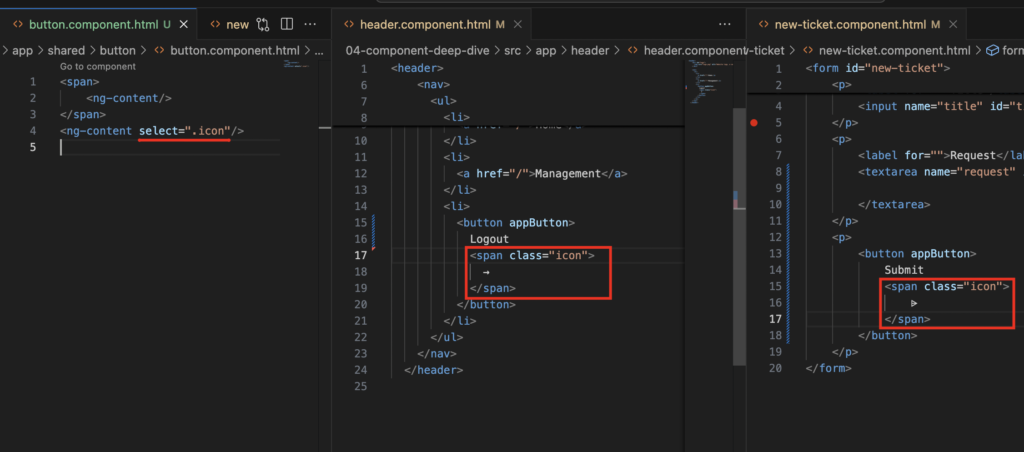Click the split editor icon

tap(287, 23)
